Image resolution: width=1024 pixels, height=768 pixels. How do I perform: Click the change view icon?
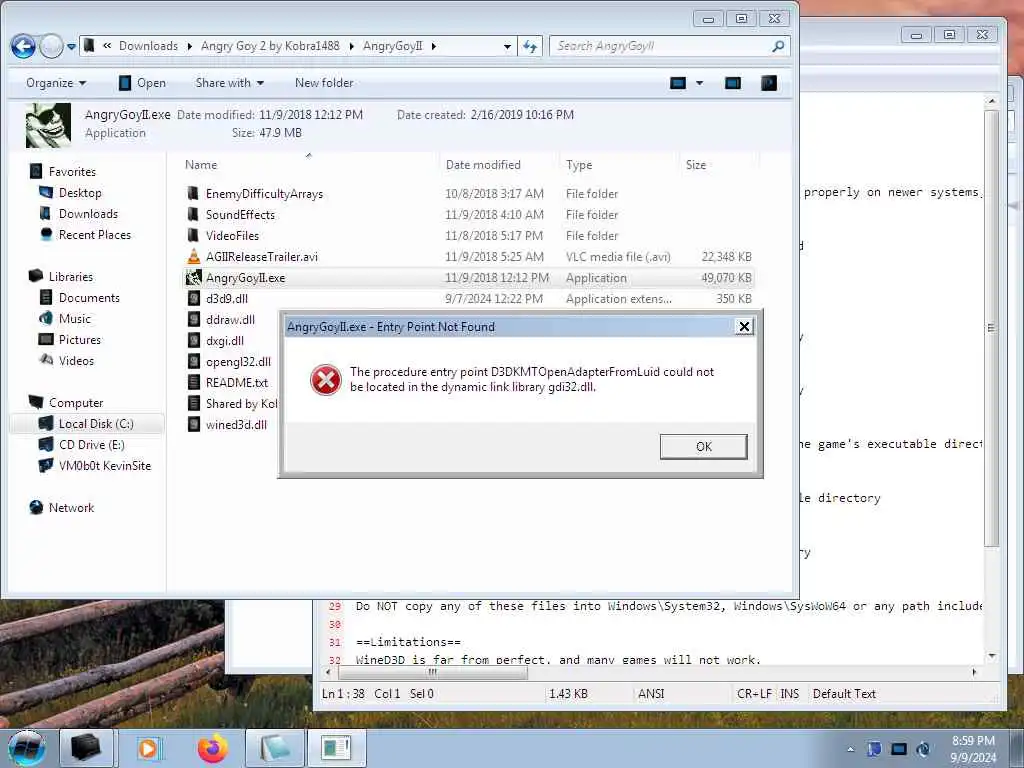tap(678, 83)
